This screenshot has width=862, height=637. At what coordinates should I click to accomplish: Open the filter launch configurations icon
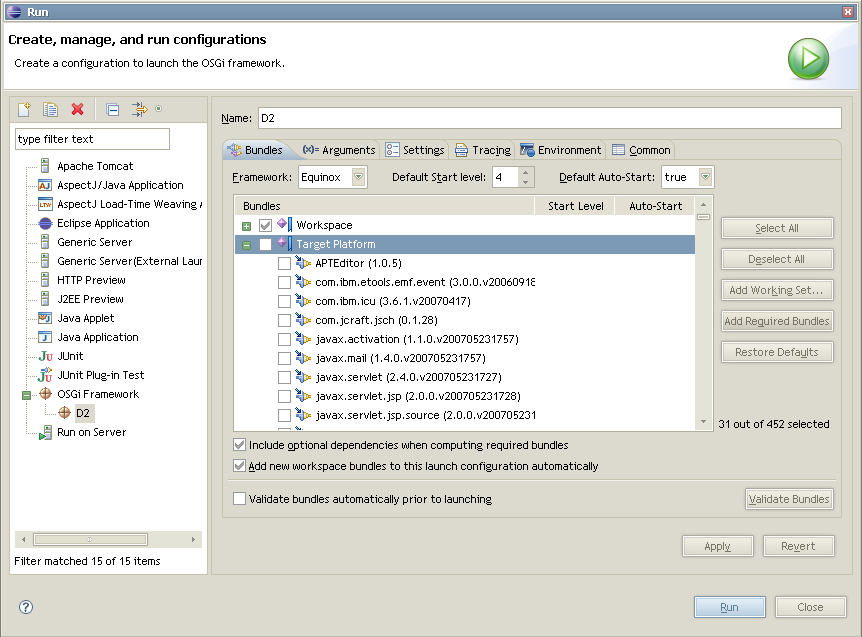click(140, 109)
